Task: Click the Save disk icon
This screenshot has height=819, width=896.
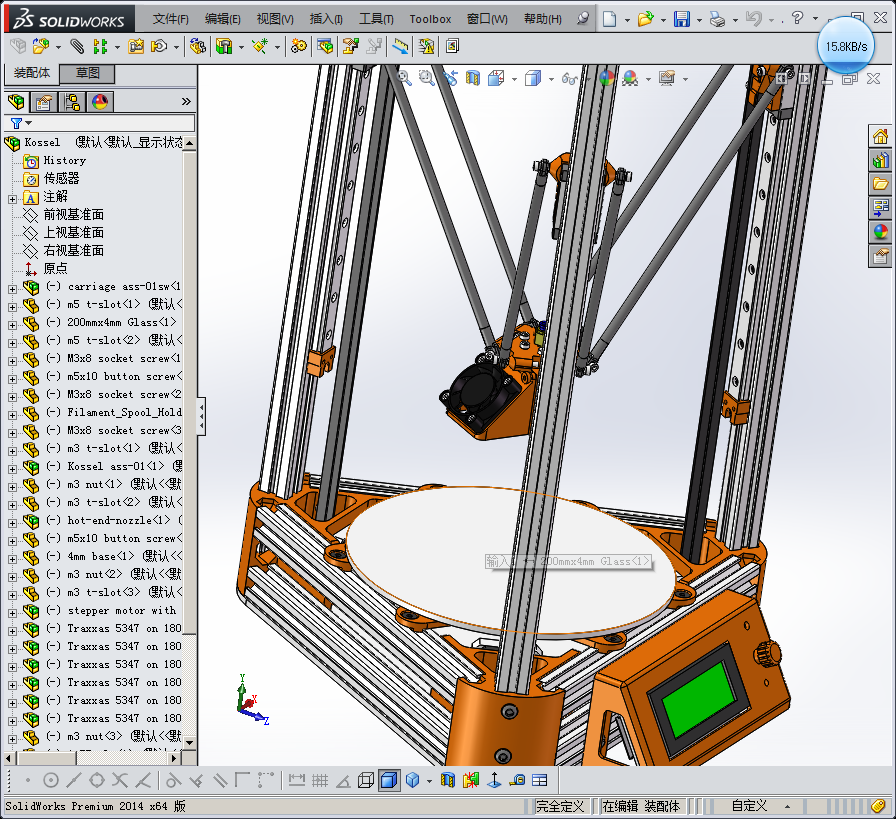Action: click(x=681, y=19)
